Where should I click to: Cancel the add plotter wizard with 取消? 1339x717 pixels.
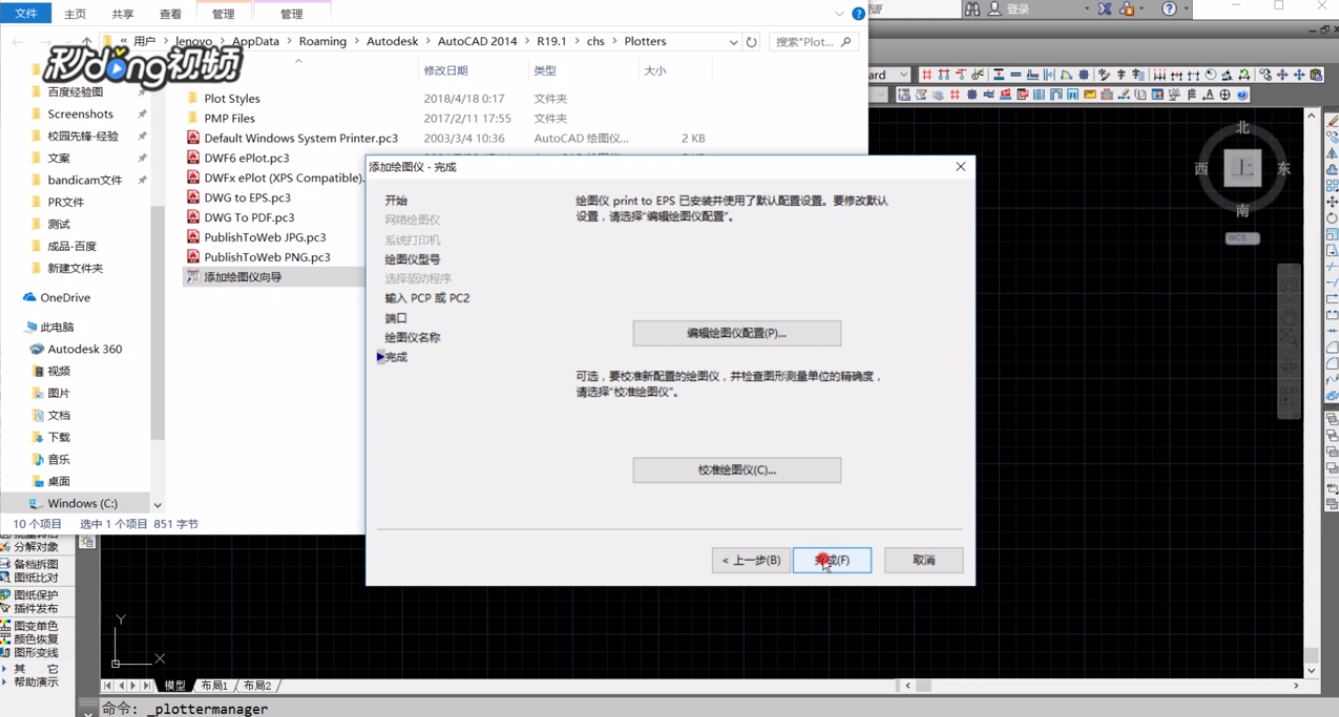click(924, 560)
